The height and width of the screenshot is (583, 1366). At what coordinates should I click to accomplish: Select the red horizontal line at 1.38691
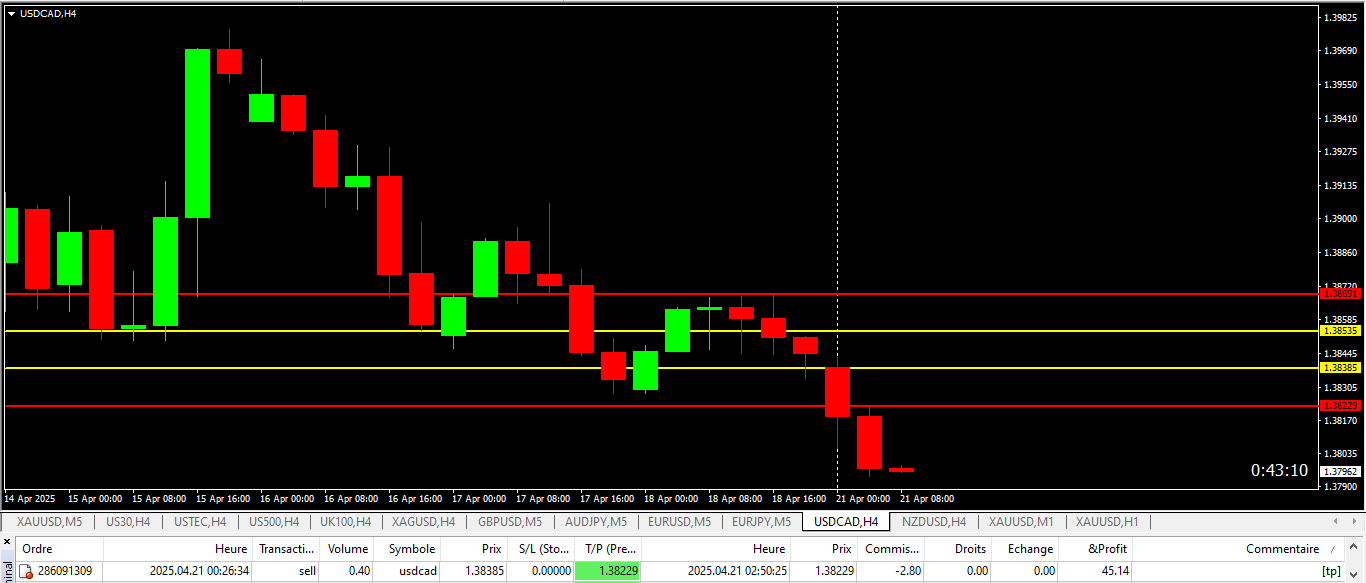(x=660, y=294)
